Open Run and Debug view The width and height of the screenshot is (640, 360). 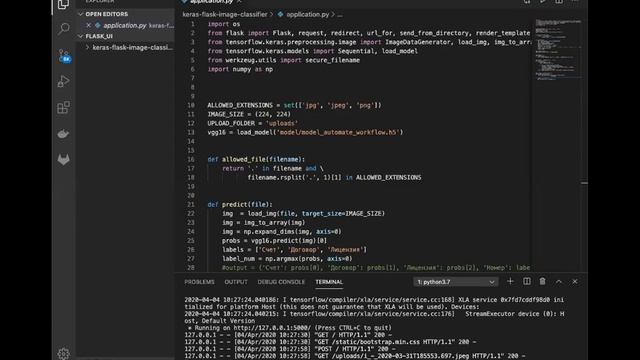63,81
